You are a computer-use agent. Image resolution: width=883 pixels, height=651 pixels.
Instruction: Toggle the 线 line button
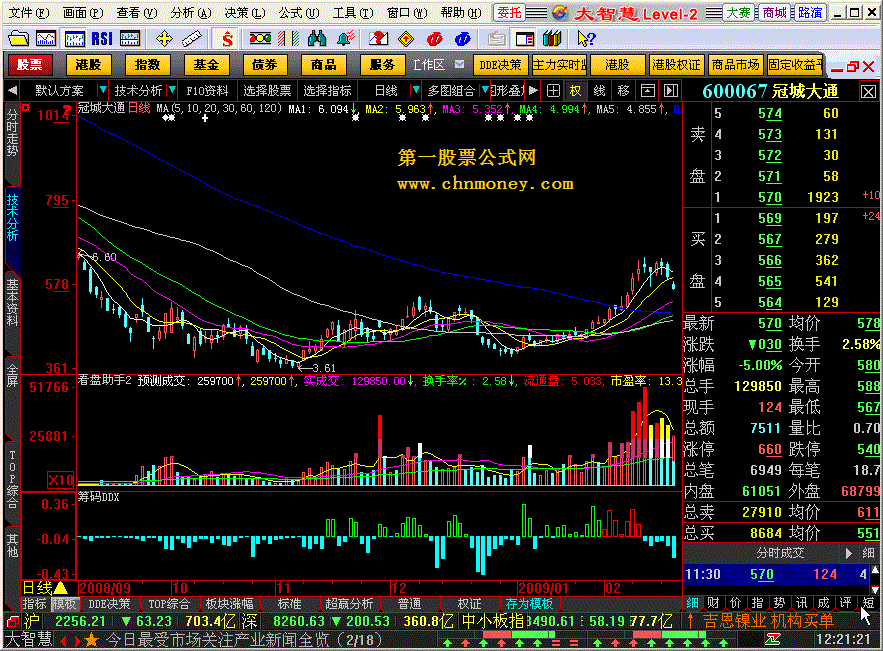(x=599, y=91)
